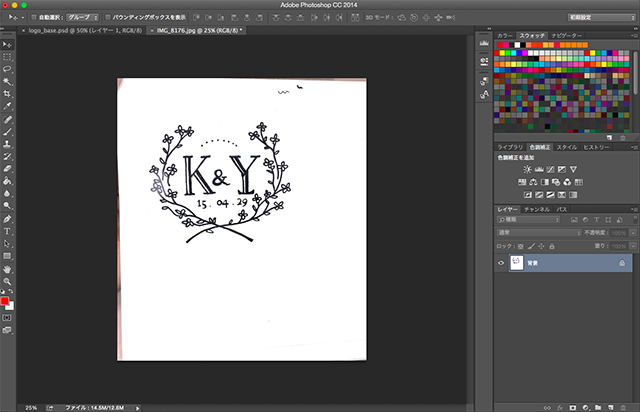Hide the 背景 layer eye icon
Viewport: 640px width, 412px height.
coord(501,263)
